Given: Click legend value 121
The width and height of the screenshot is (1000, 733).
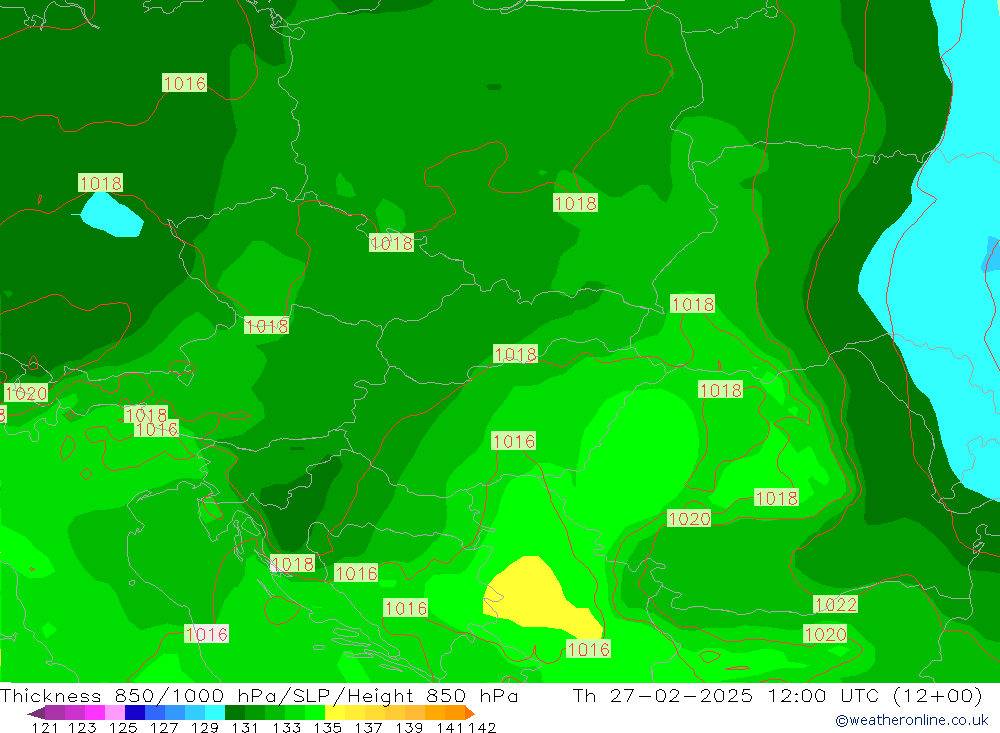Looking at the screenshot, I should (45, 727).
